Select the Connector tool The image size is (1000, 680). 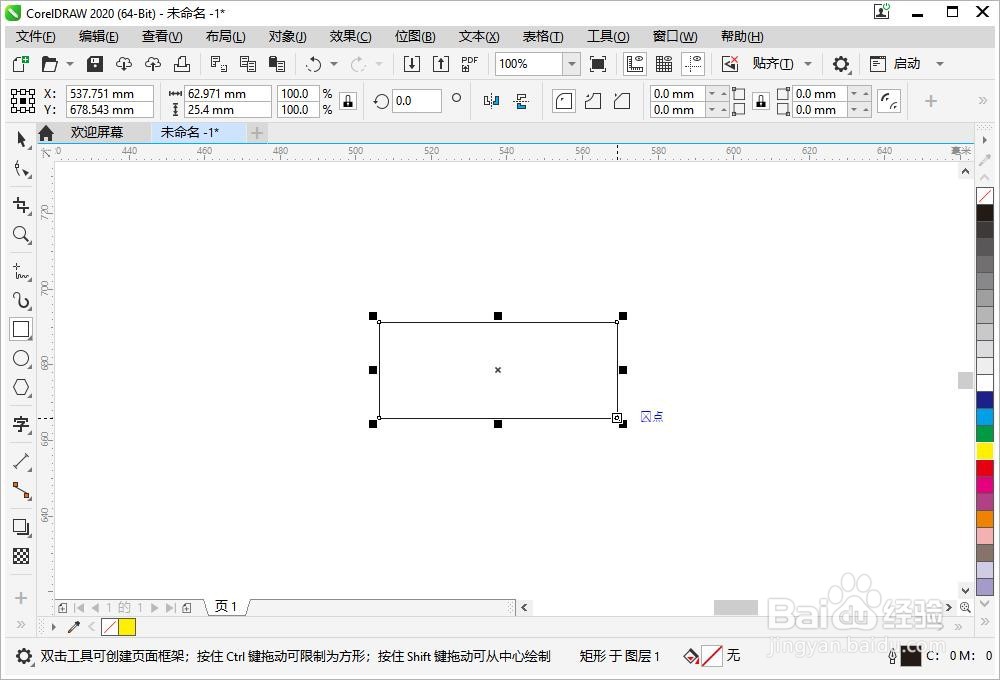[x=22, y=491]
